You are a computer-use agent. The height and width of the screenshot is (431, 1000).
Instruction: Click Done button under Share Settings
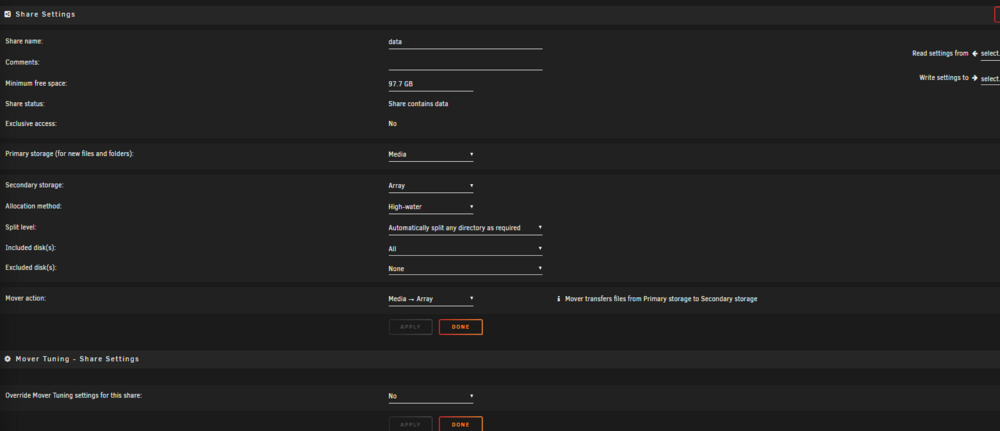(460, 327)
